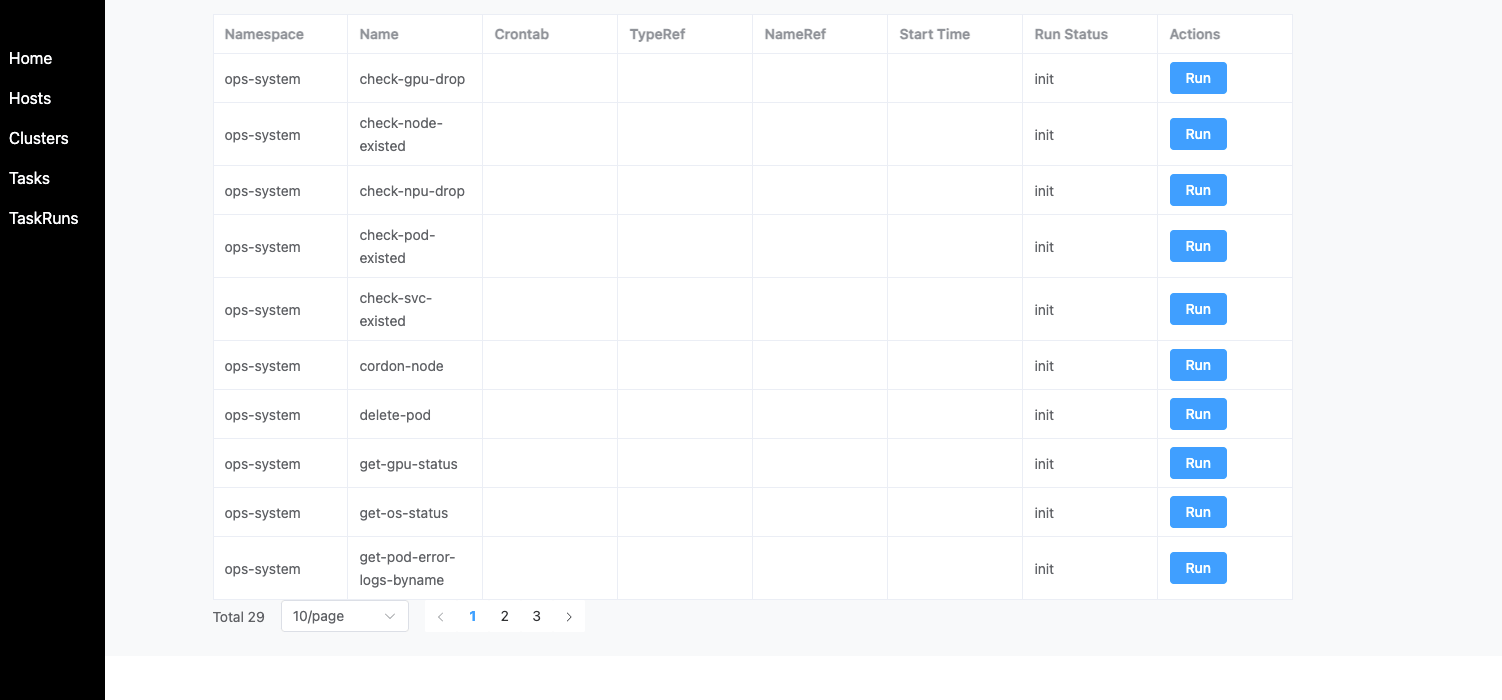Navigate to Hosts in the sidebar

tap(30, 98)
